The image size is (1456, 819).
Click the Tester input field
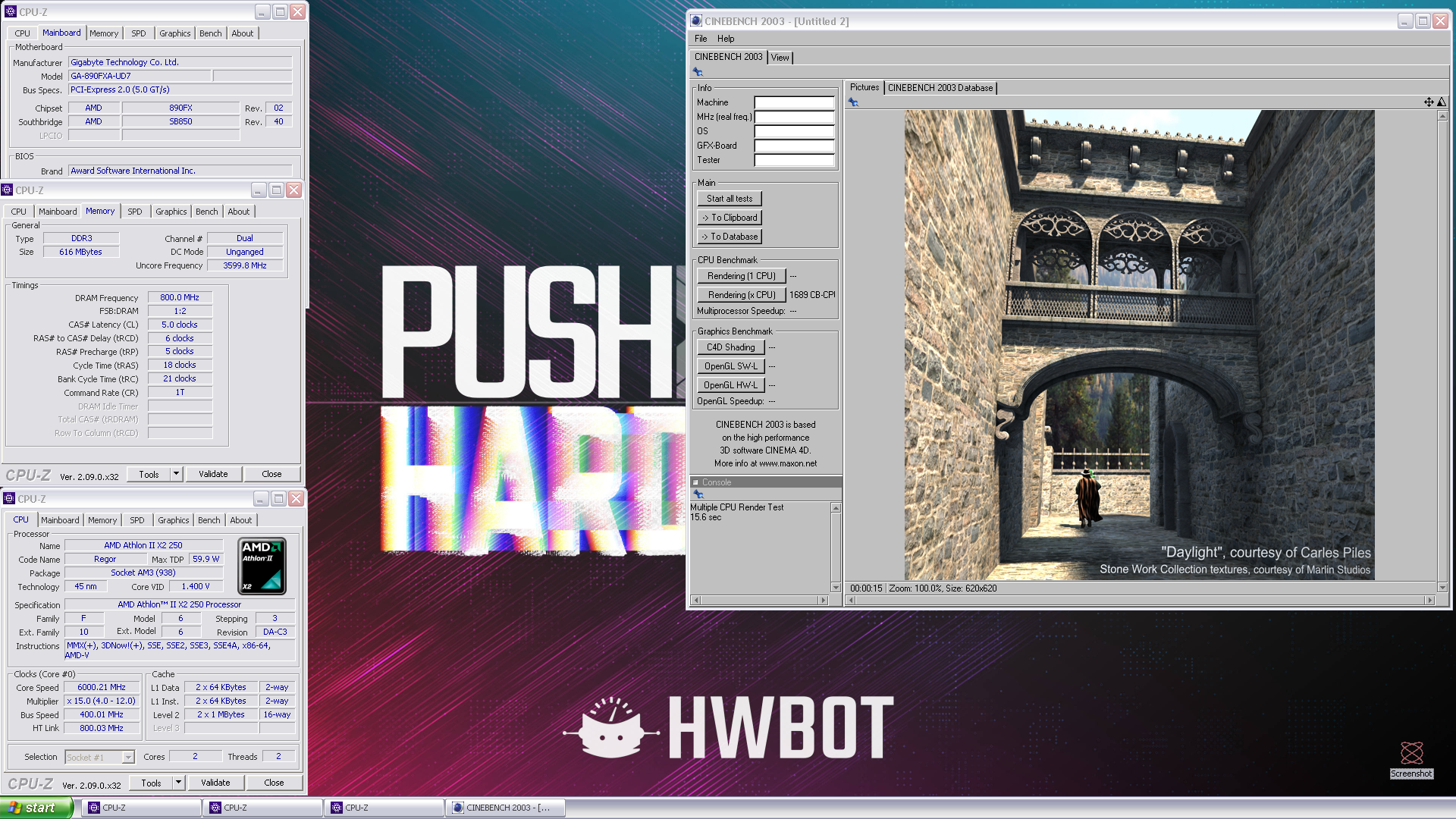(794, 160)
